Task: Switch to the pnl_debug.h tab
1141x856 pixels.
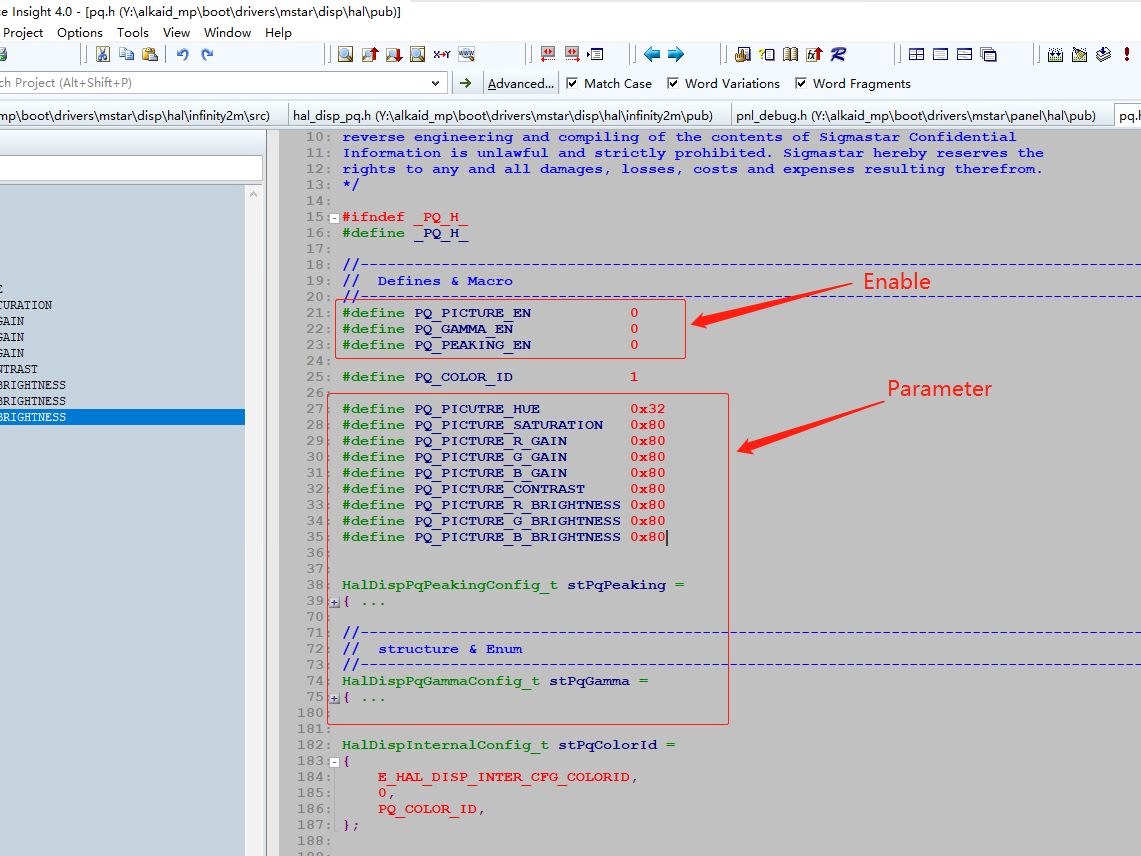Action: click(915, 115)
